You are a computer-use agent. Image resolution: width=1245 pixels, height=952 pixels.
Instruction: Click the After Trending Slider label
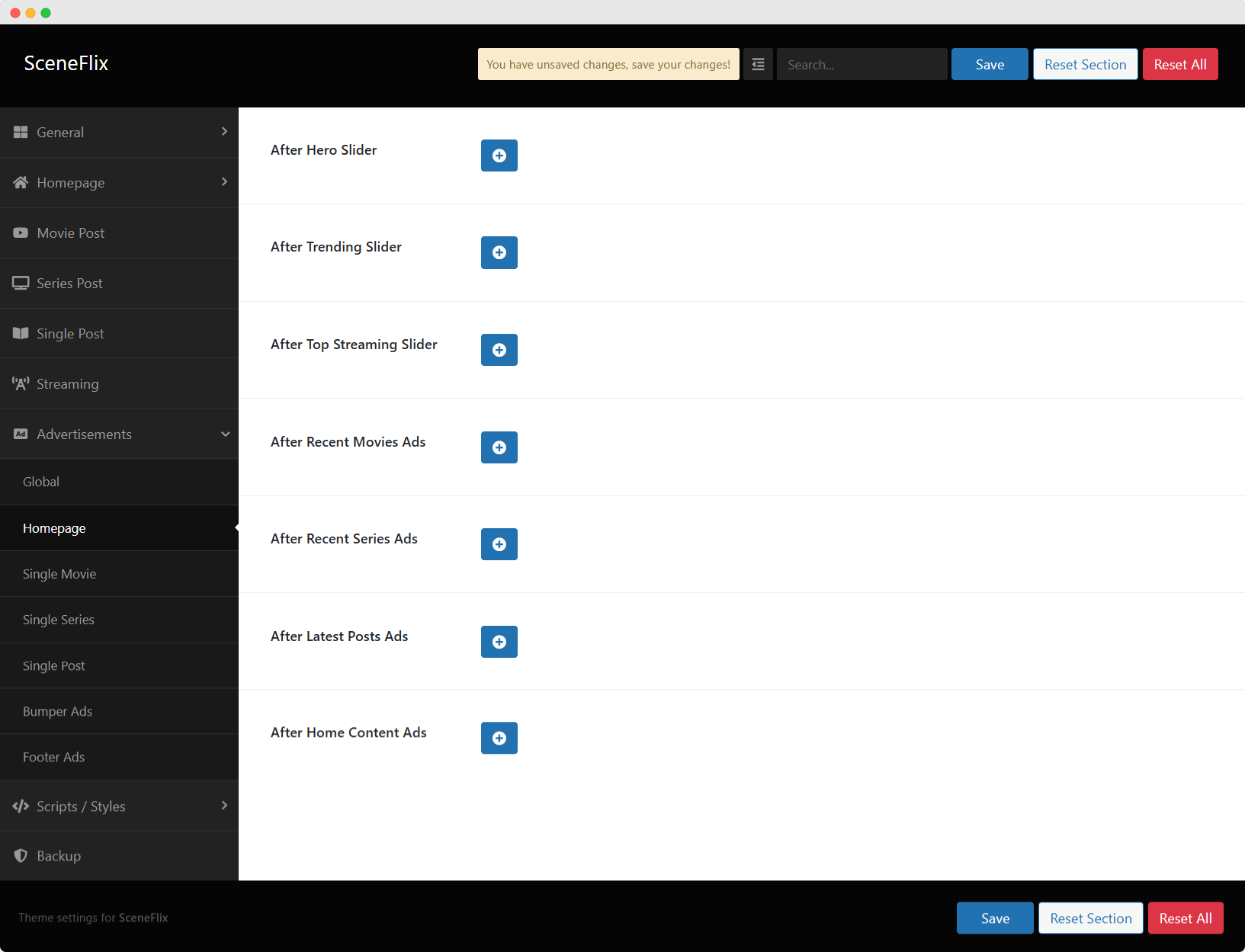pyautogui.click(x=336, y=247)
